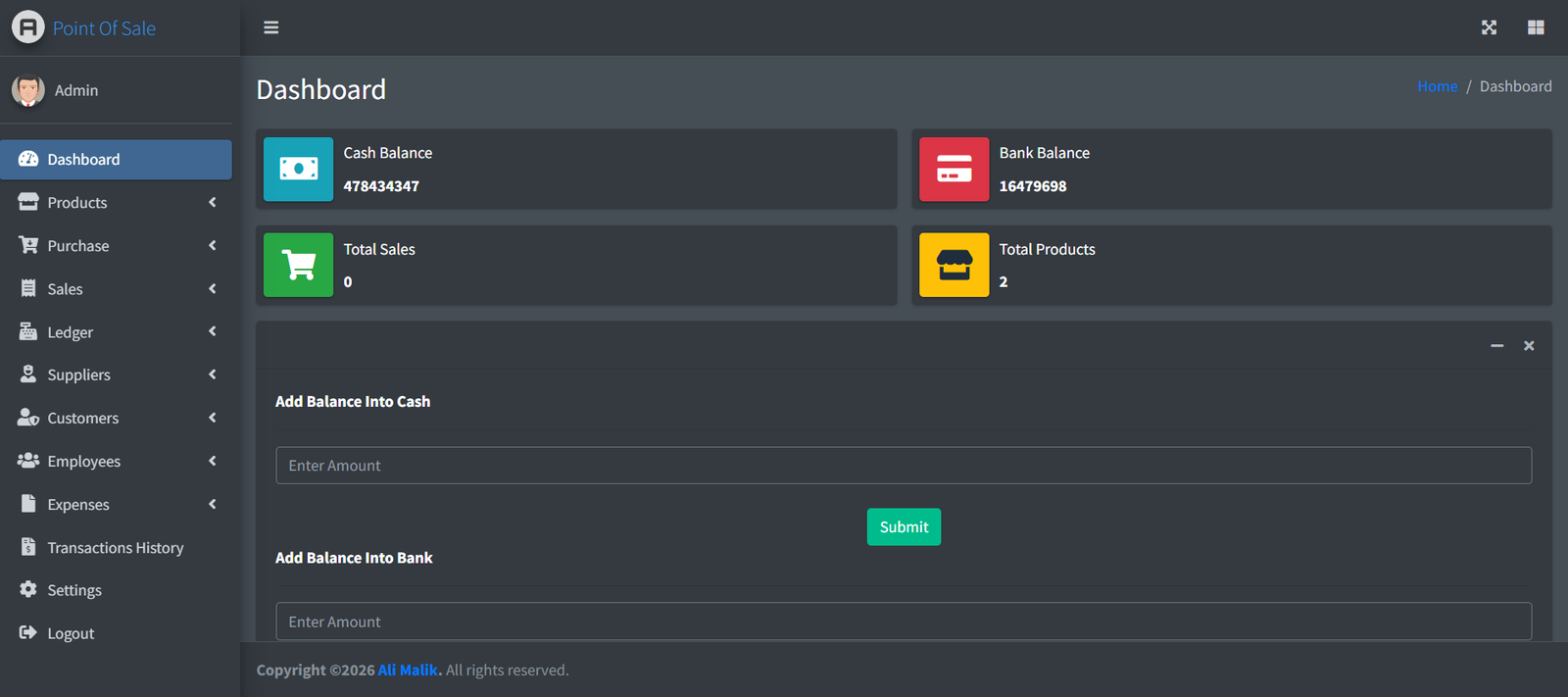Expand the Ledger submenu arrow
The height and width of the screenshot is (697, 1568).
[212, 331]
